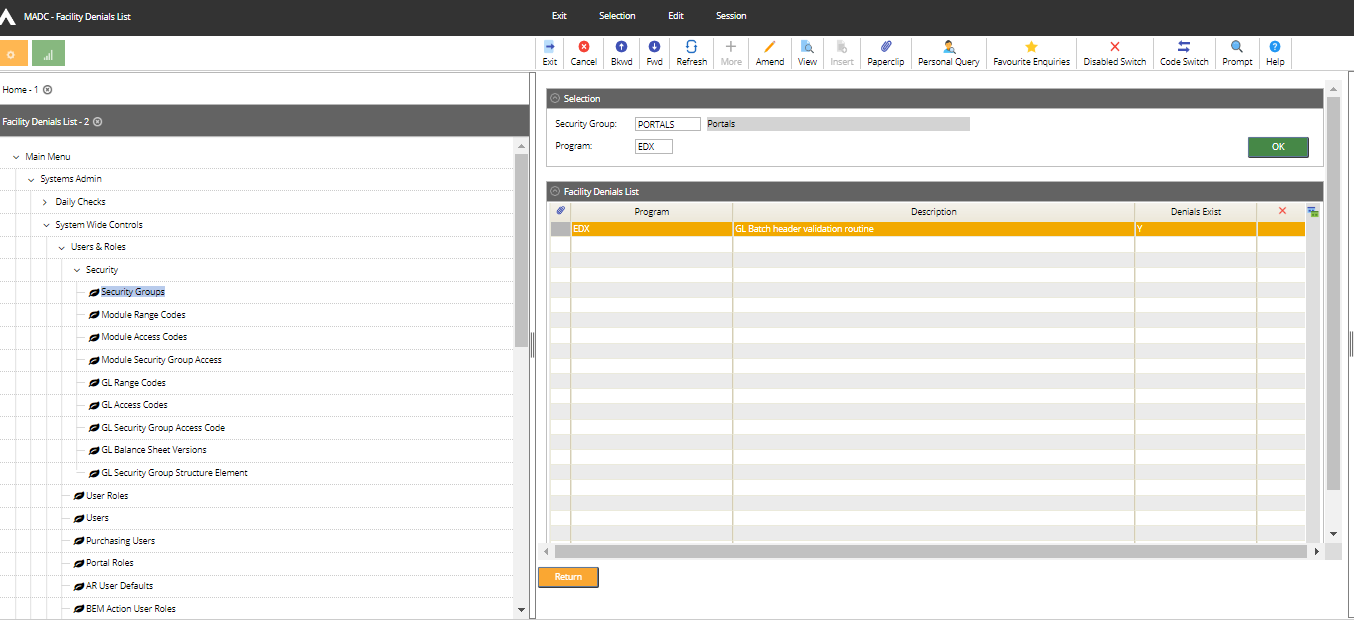This screenshot has width=1354, height=621.
Task: Click the Denials Exist column header
Action: pos(1196,212)
